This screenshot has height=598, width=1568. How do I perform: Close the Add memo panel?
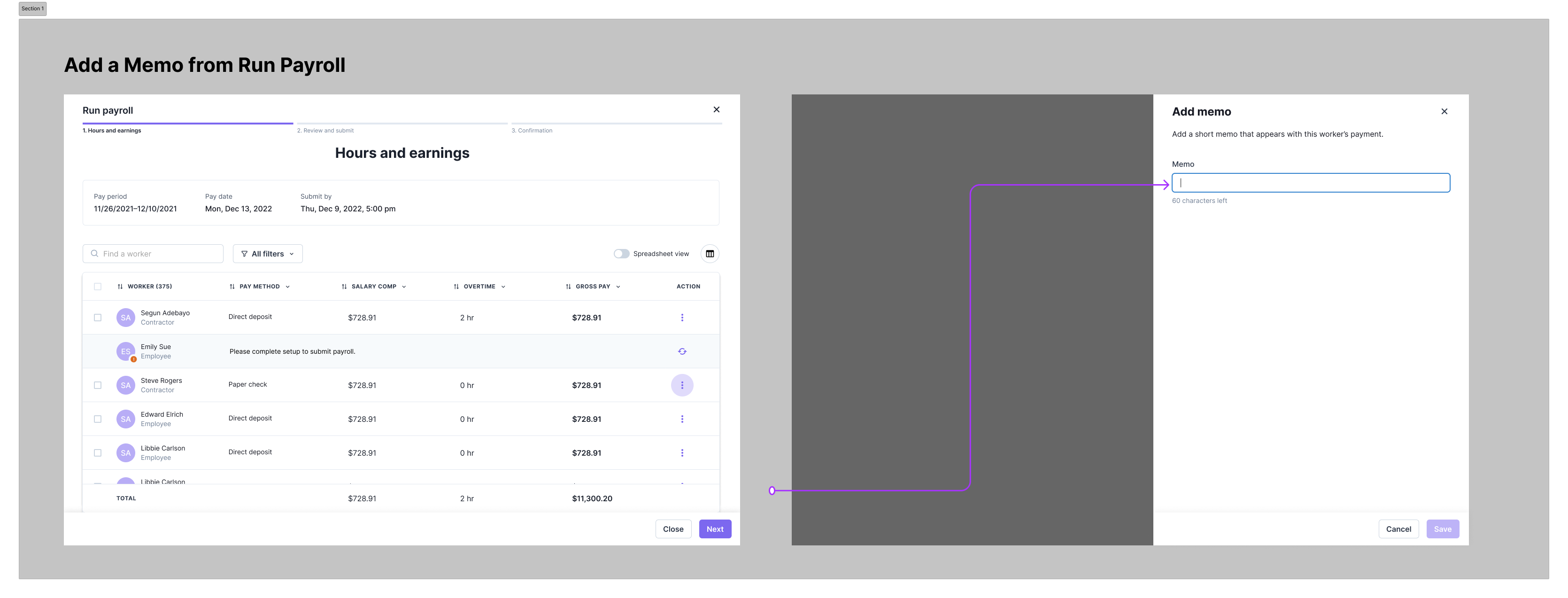(x=1444, y=111)
